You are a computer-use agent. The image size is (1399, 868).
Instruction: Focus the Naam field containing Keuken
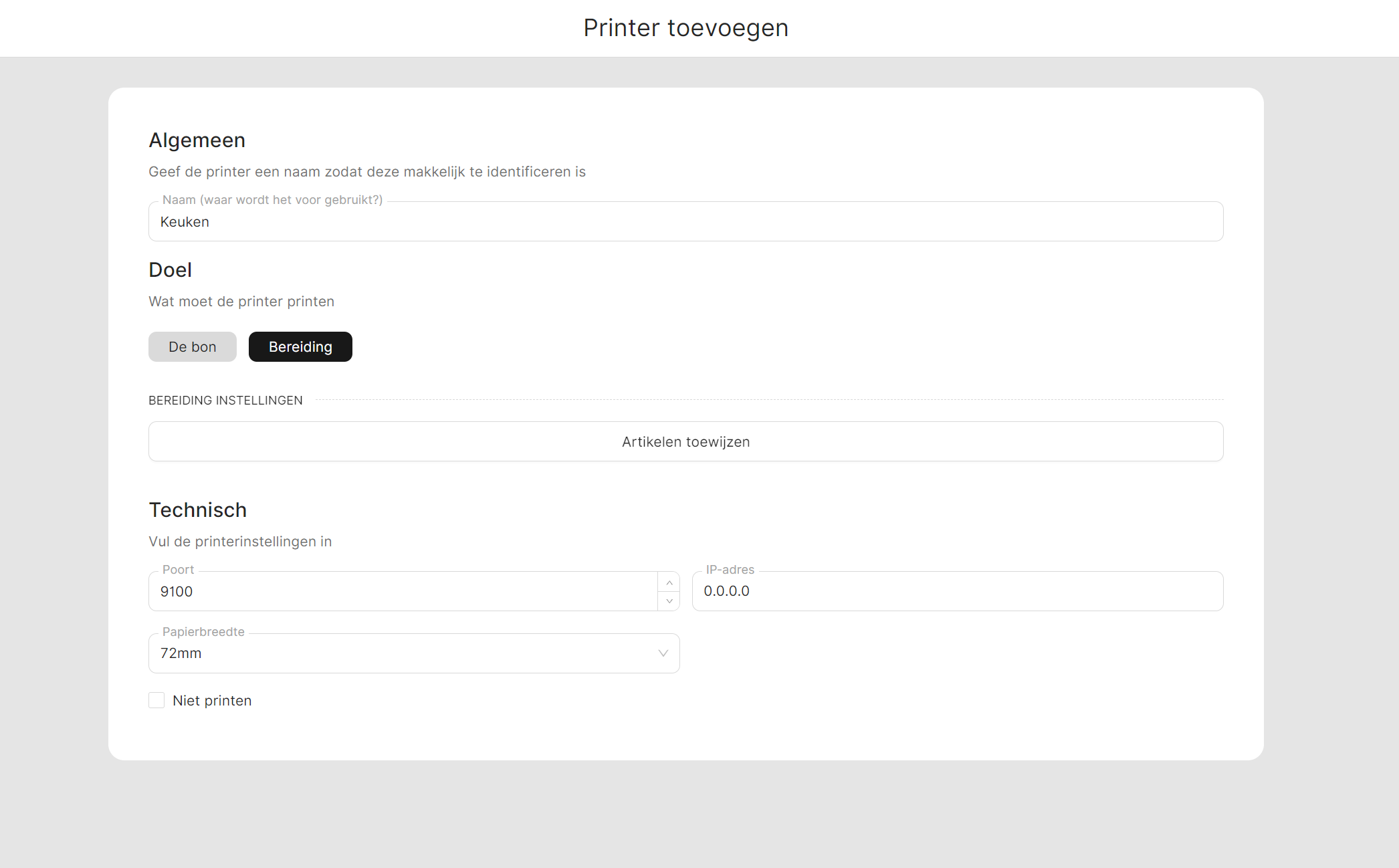pos(685,222)
